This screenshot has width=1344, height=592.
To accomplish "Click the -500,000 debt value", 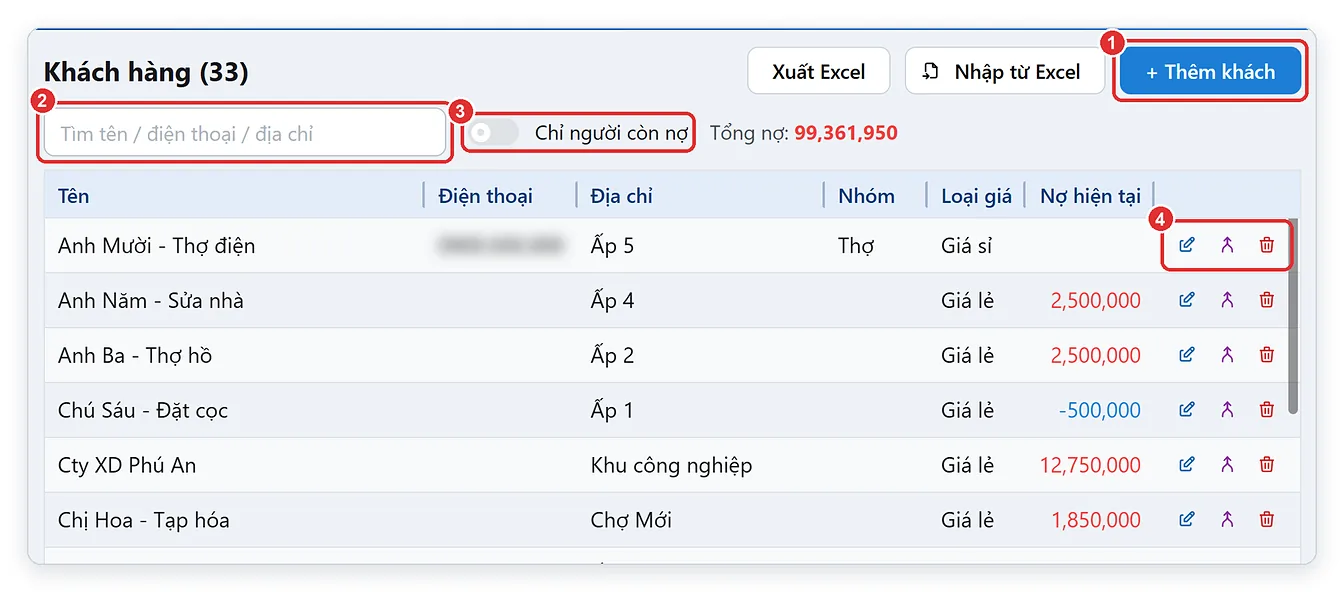I will click(1100, 411).
